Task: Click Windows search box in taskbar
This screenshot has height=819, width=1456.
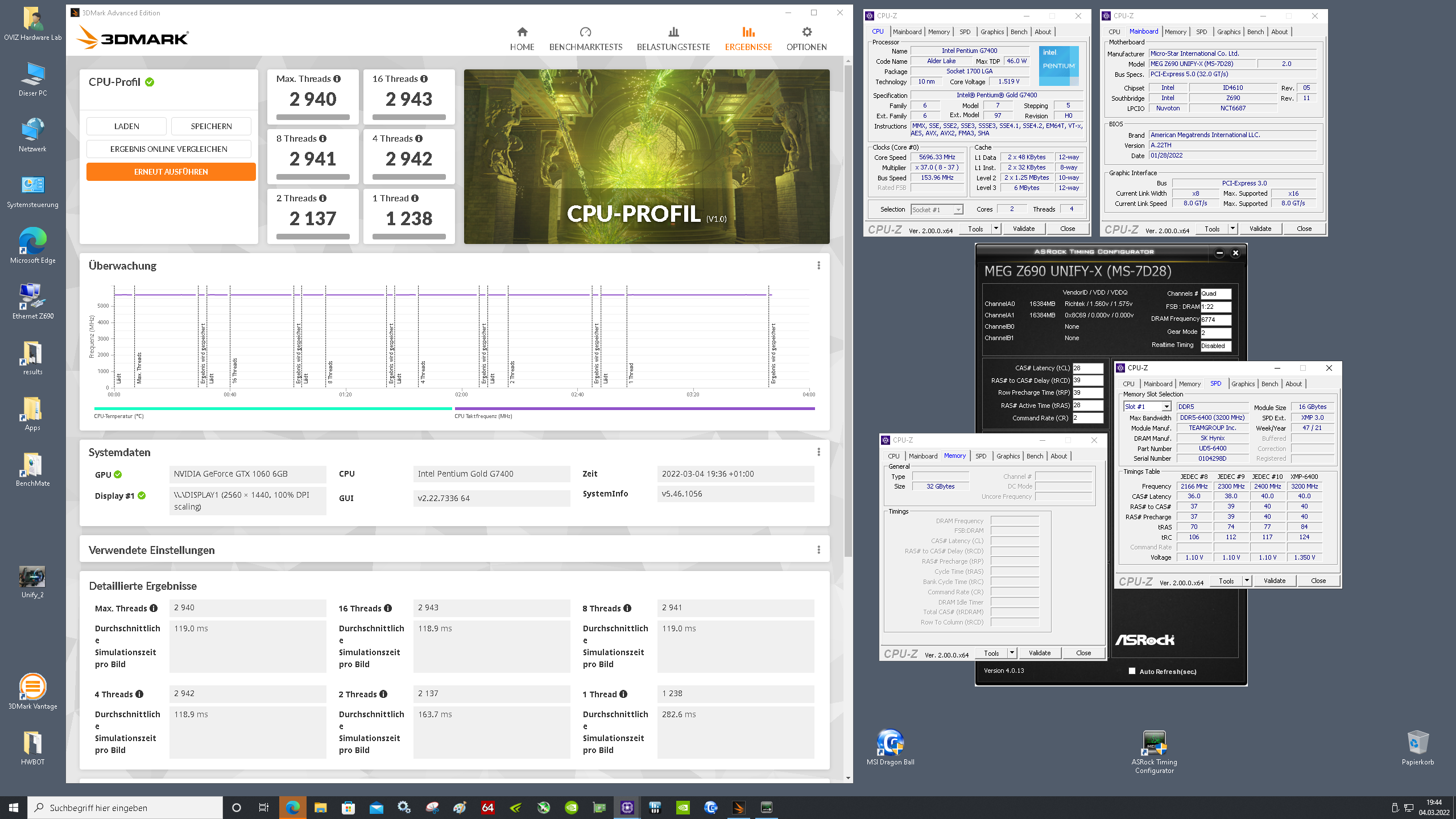Action: pos(125,808)
